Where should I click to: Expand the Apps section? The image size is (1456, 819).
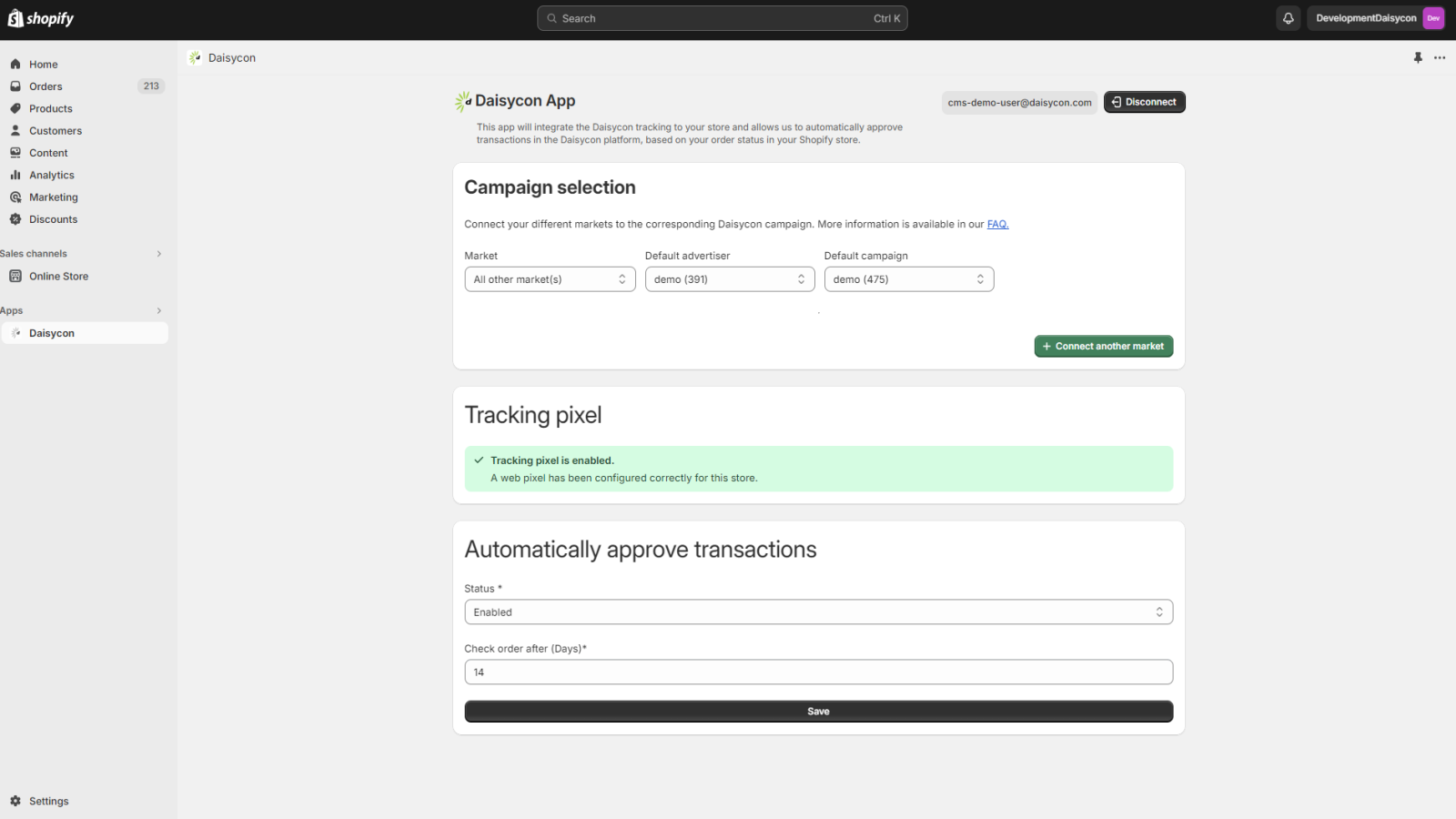[x=159, y=310]
